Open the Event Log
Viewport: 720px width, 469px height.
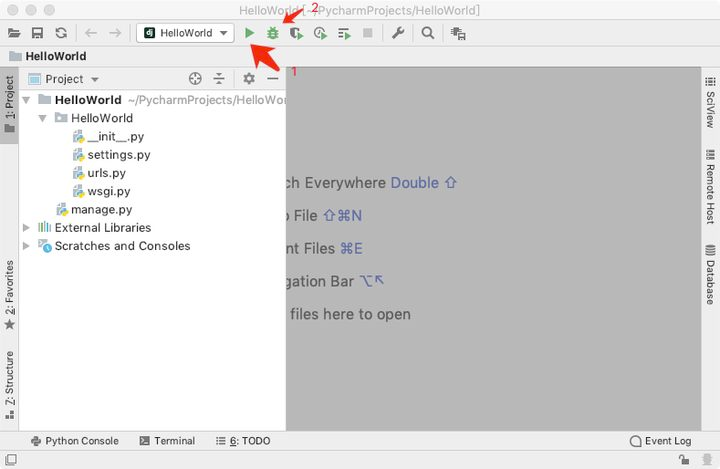coord(661,441)
